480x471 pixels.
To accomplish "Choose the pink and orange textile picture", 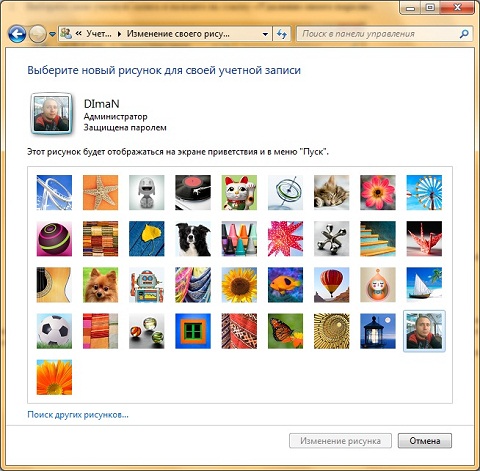I will [x=100, y=331].
